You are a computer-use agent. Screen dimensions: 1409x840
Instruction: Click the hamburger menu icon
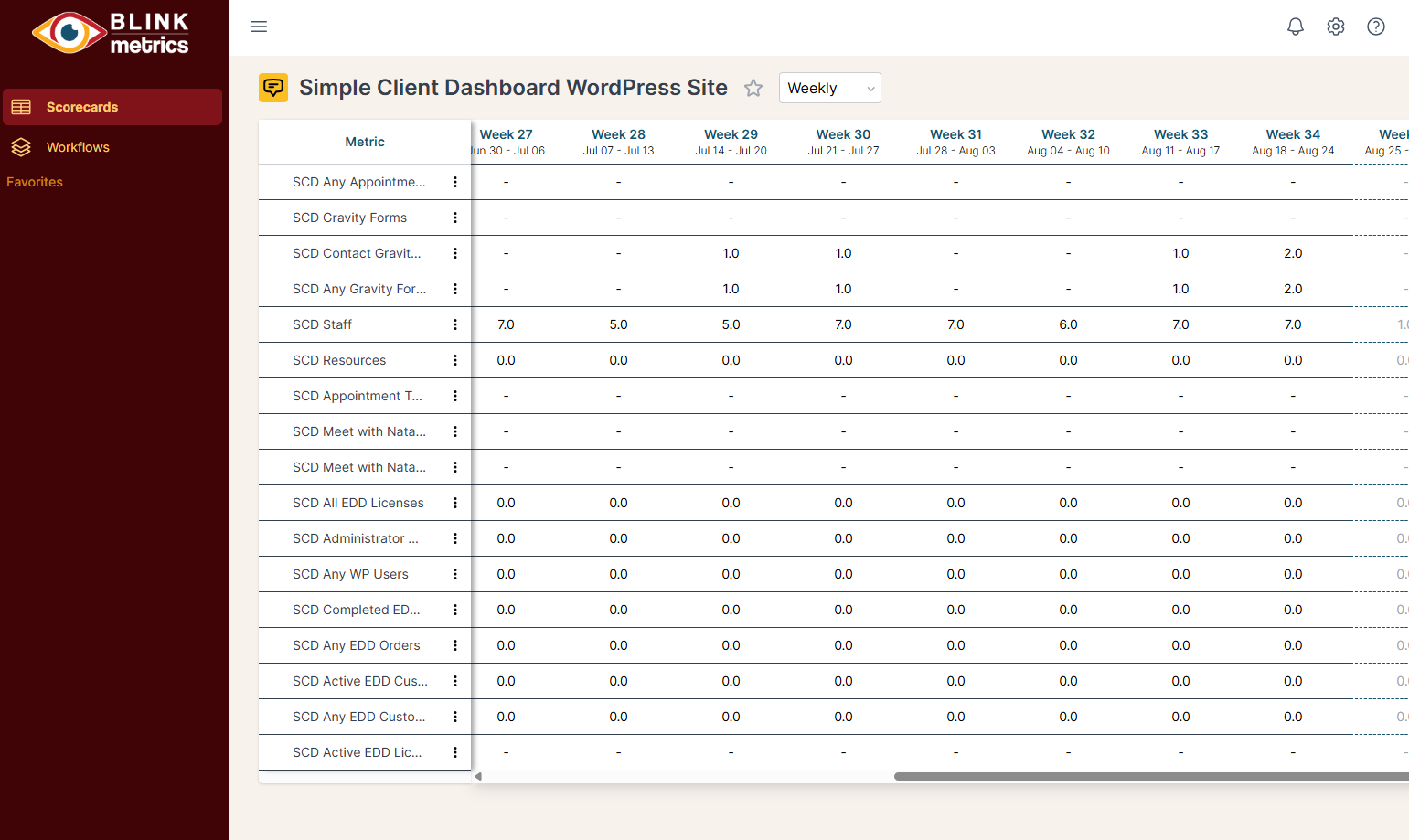(259, 27)
